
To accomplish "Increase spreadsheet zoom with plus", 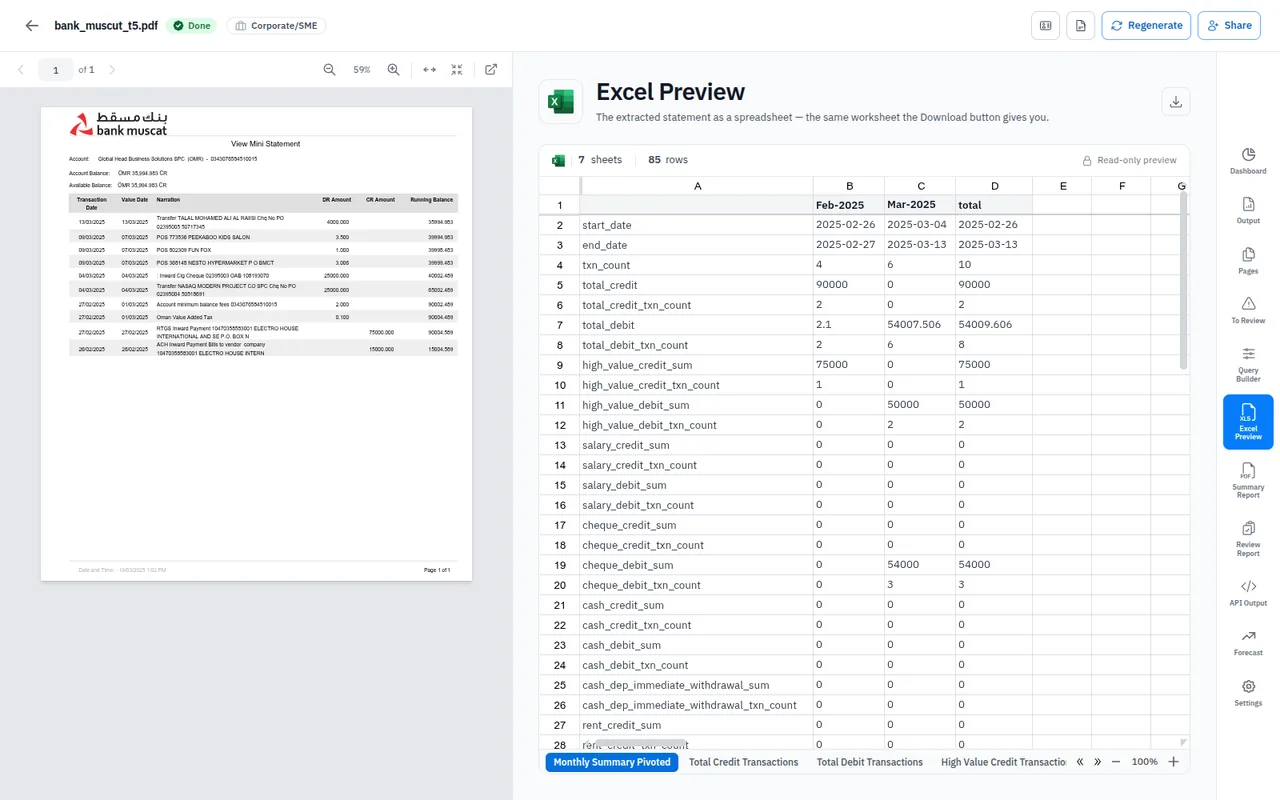I will pyautogui.click(x=1174, y=762).
